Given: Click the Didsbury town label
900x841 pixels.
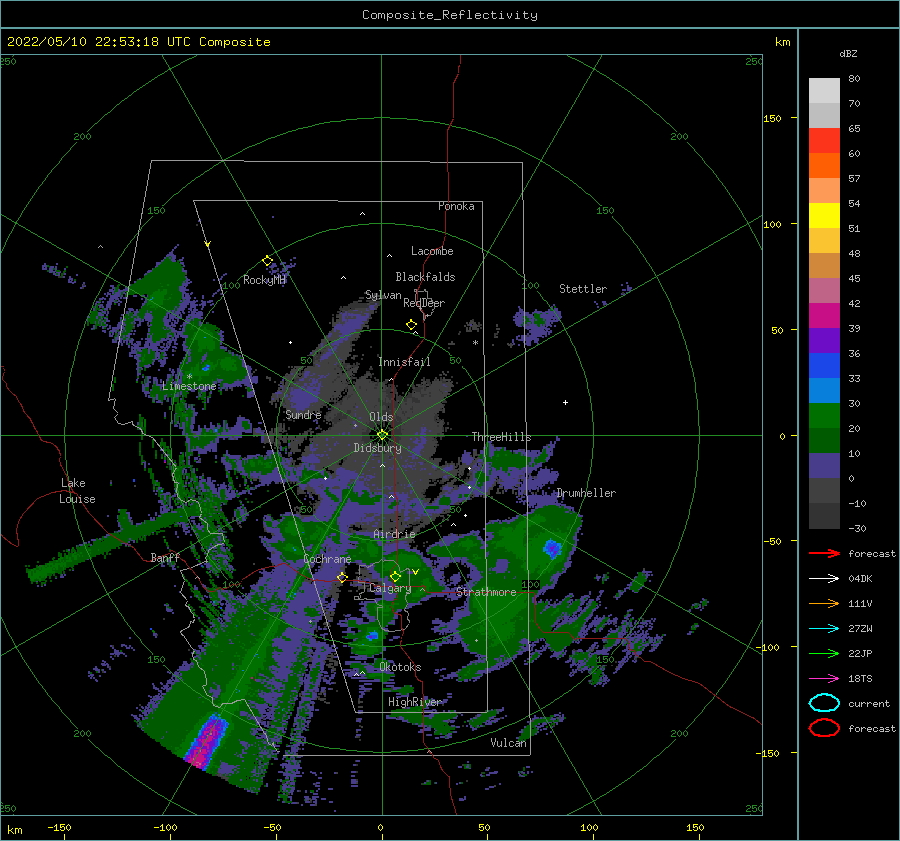Looking at the screenshot, I should (377, 448).
